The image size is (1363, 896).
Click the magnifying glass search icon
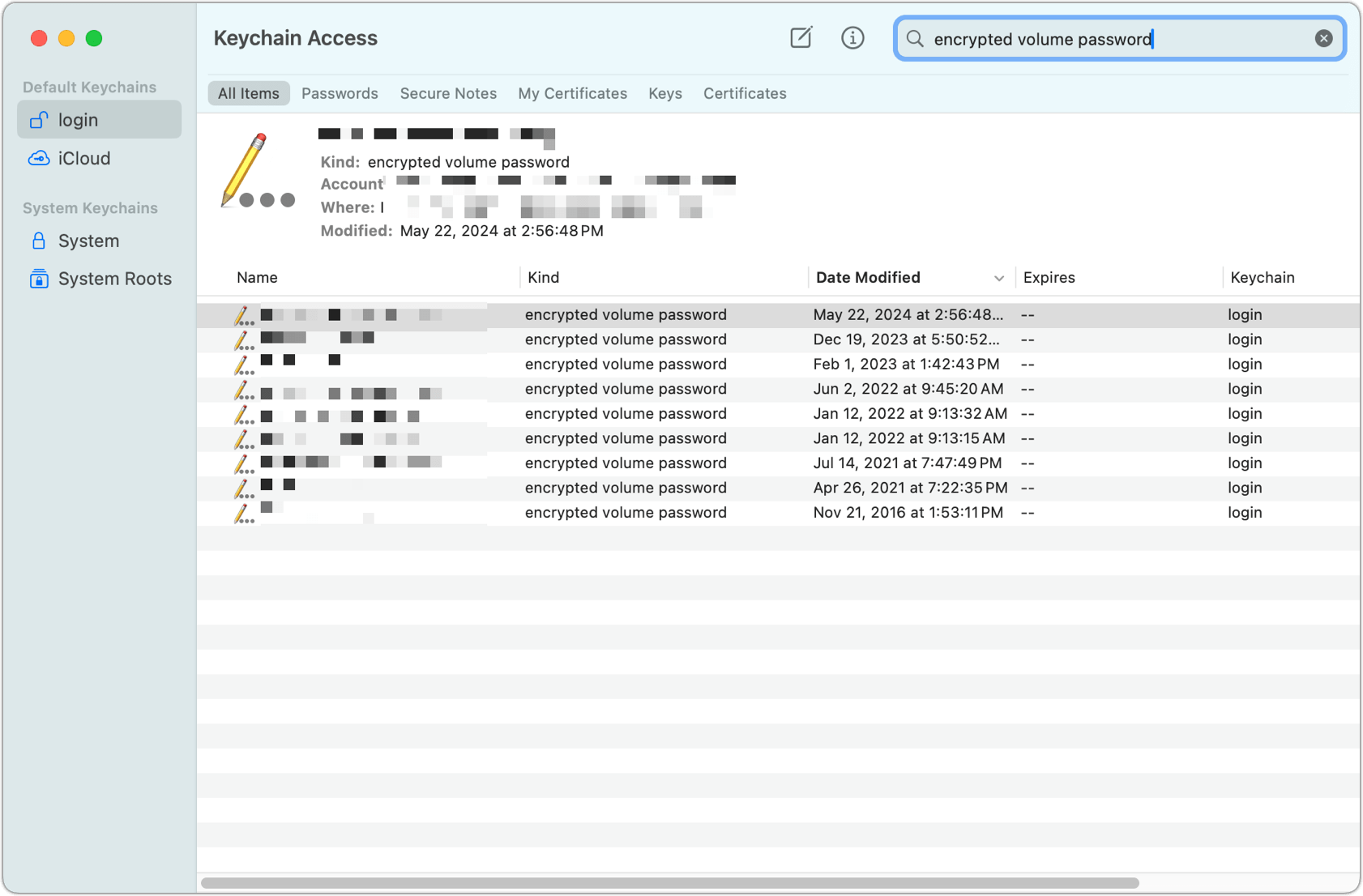tap(915, 39)
